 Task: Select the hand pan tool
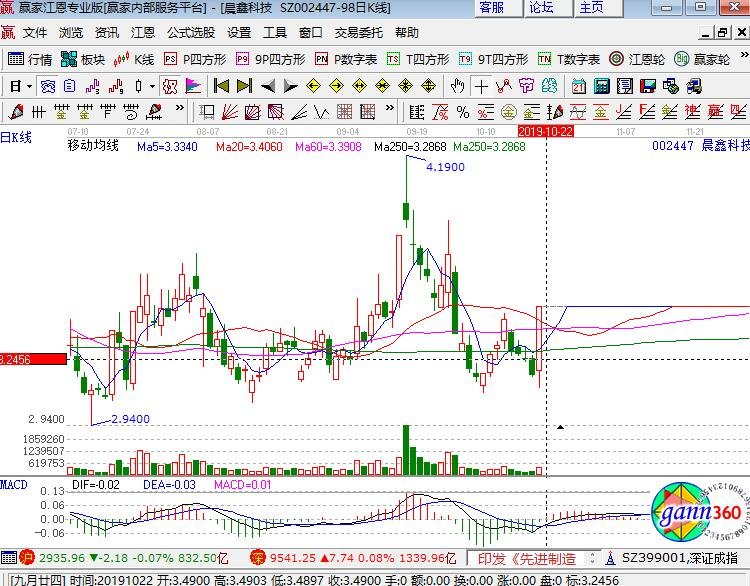[x=458, y=87]
